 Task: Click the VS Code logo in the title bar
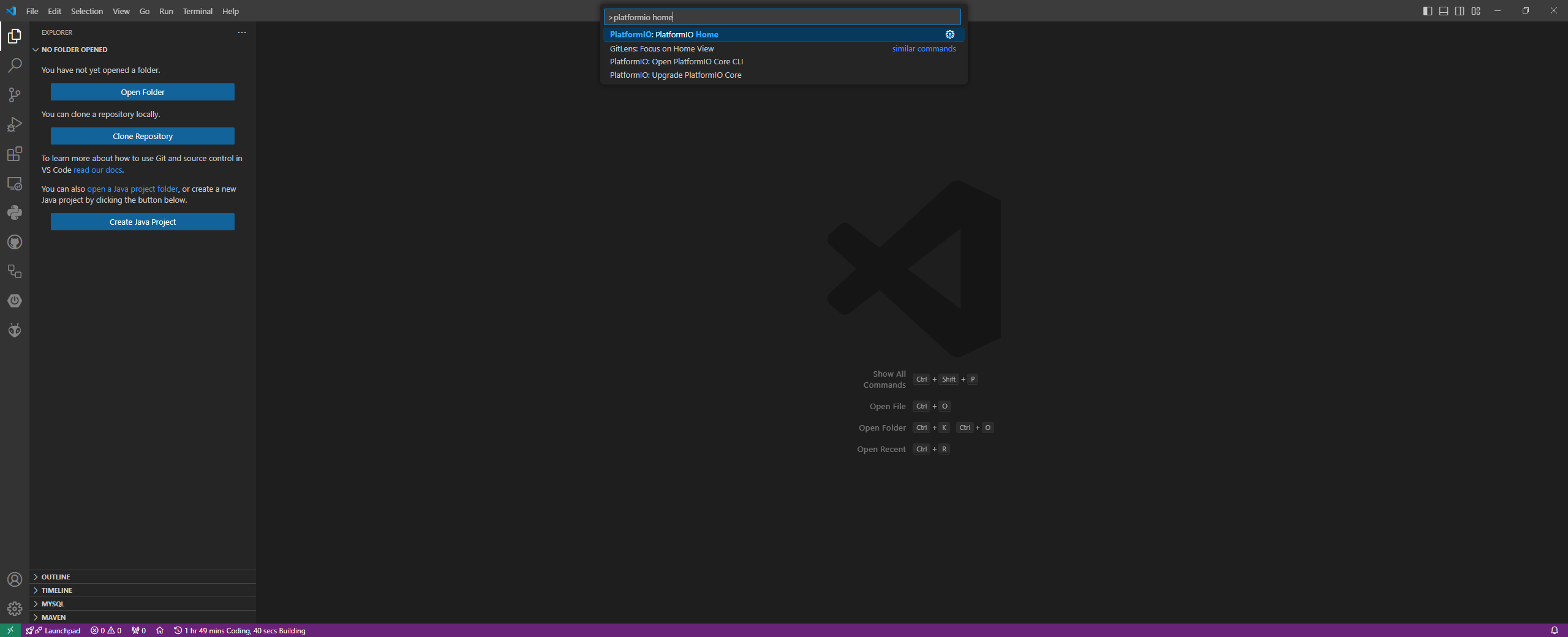11,11
